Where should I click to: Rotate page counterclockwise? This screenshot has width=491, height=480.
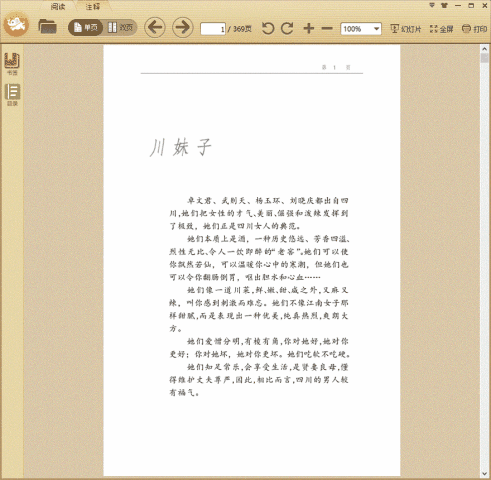coord(268,28)
